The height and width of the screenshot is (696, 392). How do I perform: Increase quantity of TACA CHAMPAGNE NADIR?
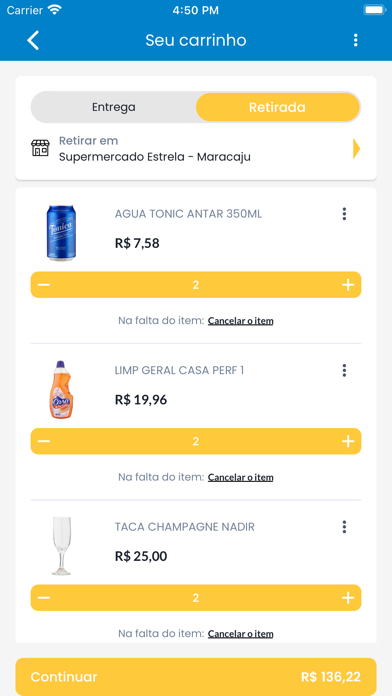coord(348,598)
